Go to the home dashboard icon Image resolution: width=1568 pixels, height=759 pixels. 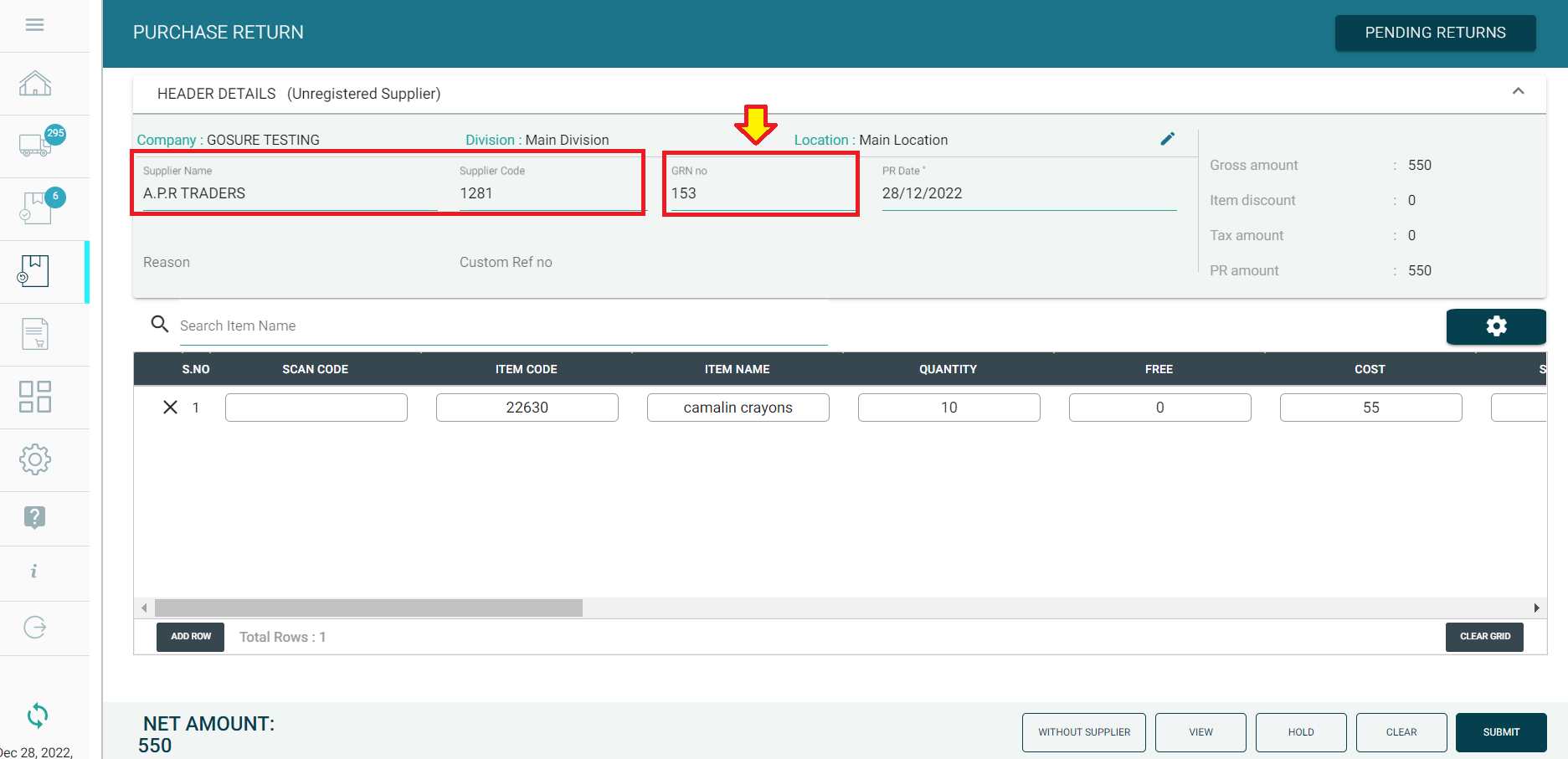tap(35, 84)
